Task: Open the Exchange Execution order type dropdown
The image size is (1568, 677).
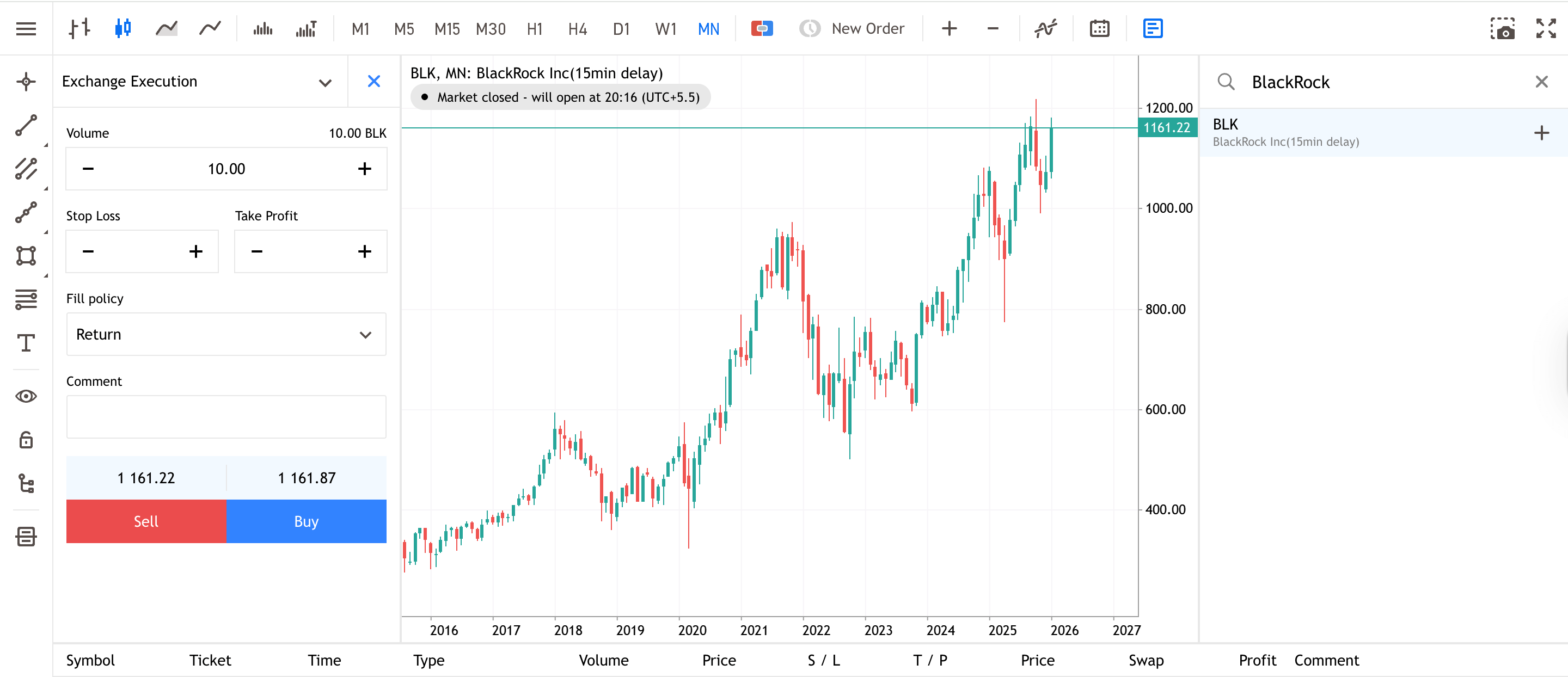Action: [x=325, y=82]
